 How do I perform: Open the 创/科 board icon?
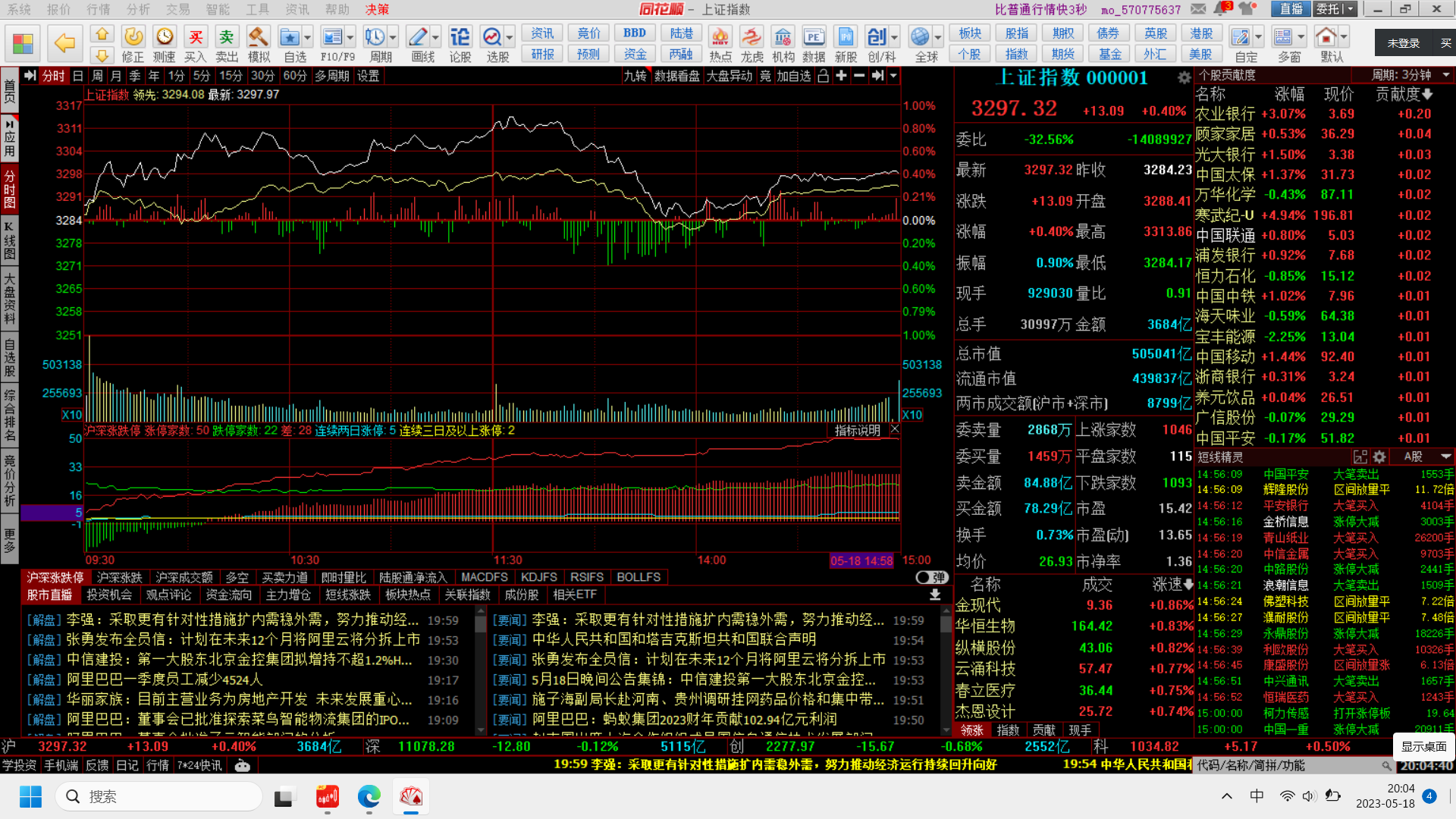[x=877, y=44]
